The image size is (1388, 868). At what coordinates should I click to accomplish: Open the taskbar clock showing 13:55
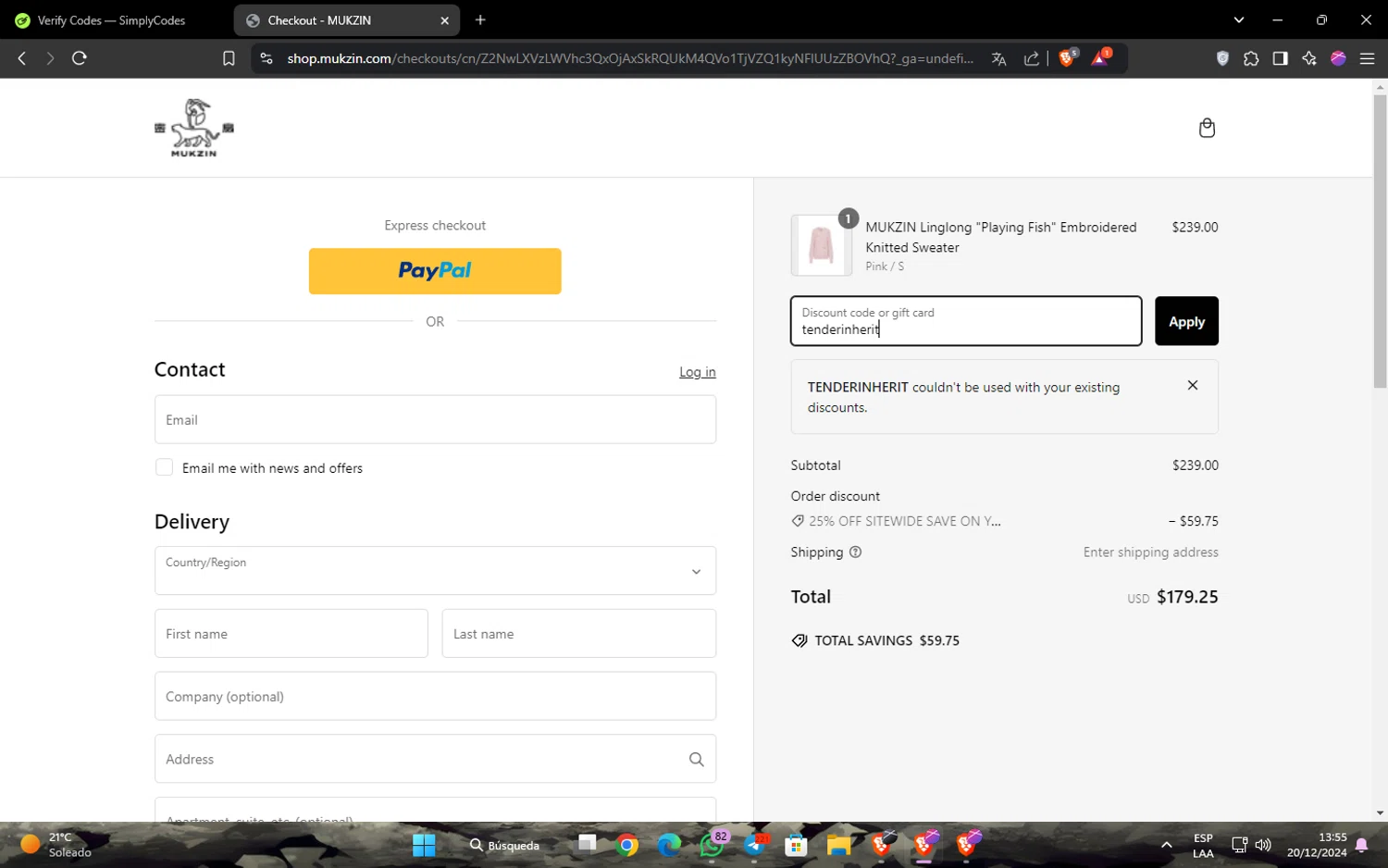1317,845
